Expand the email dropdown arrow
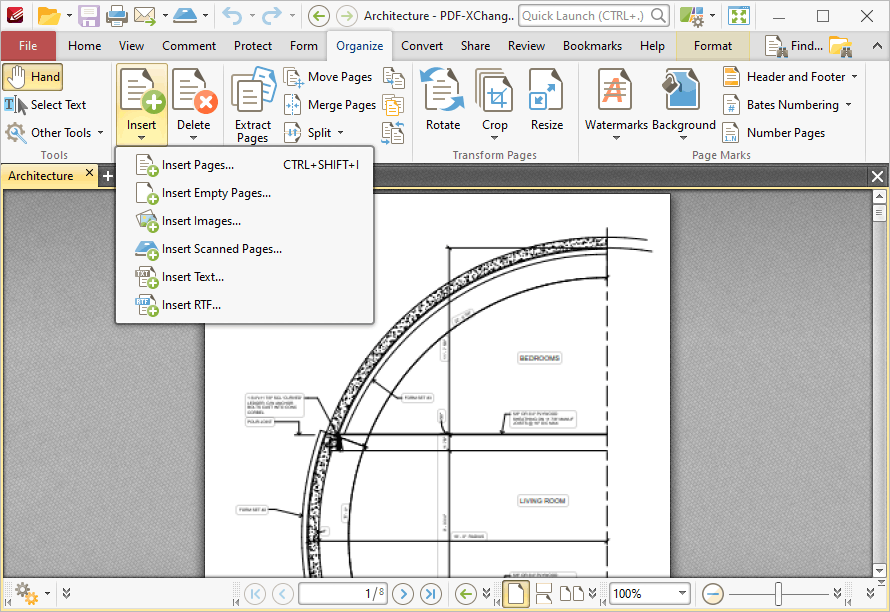890x612 pixels. pos(165,16)
